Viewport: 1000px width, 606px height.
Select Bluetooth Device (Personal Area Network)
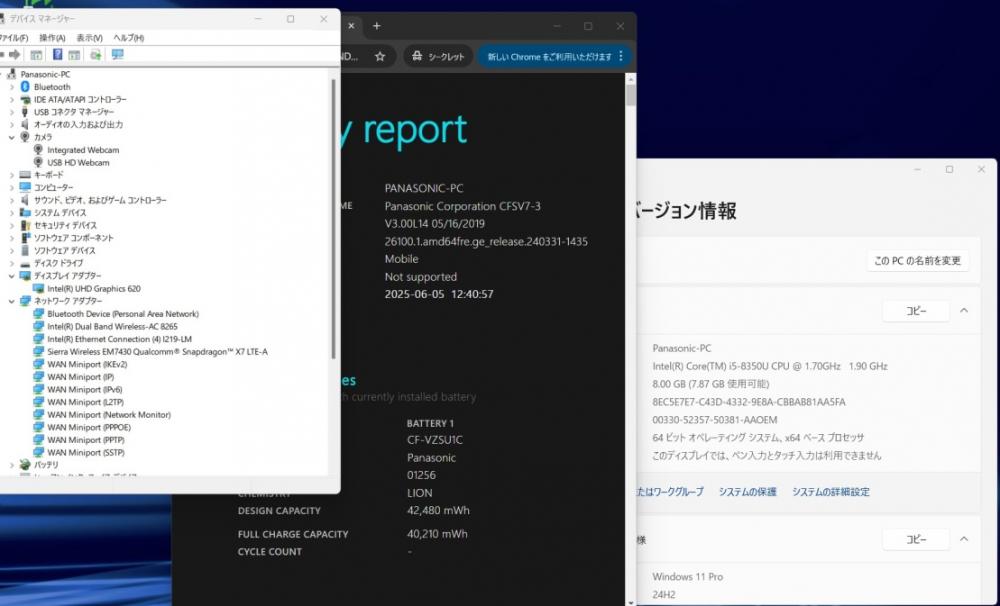[123, 314]
